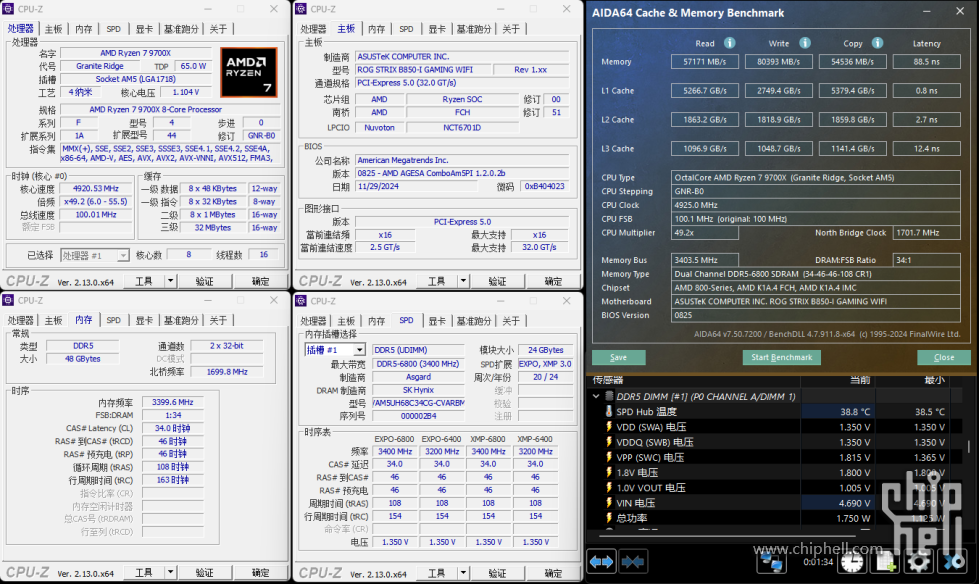The width and height of the screenshot is (979, 584).
Task: Click the BIOS 日期 field 11/29/2024
Action: tap(416, 186)
